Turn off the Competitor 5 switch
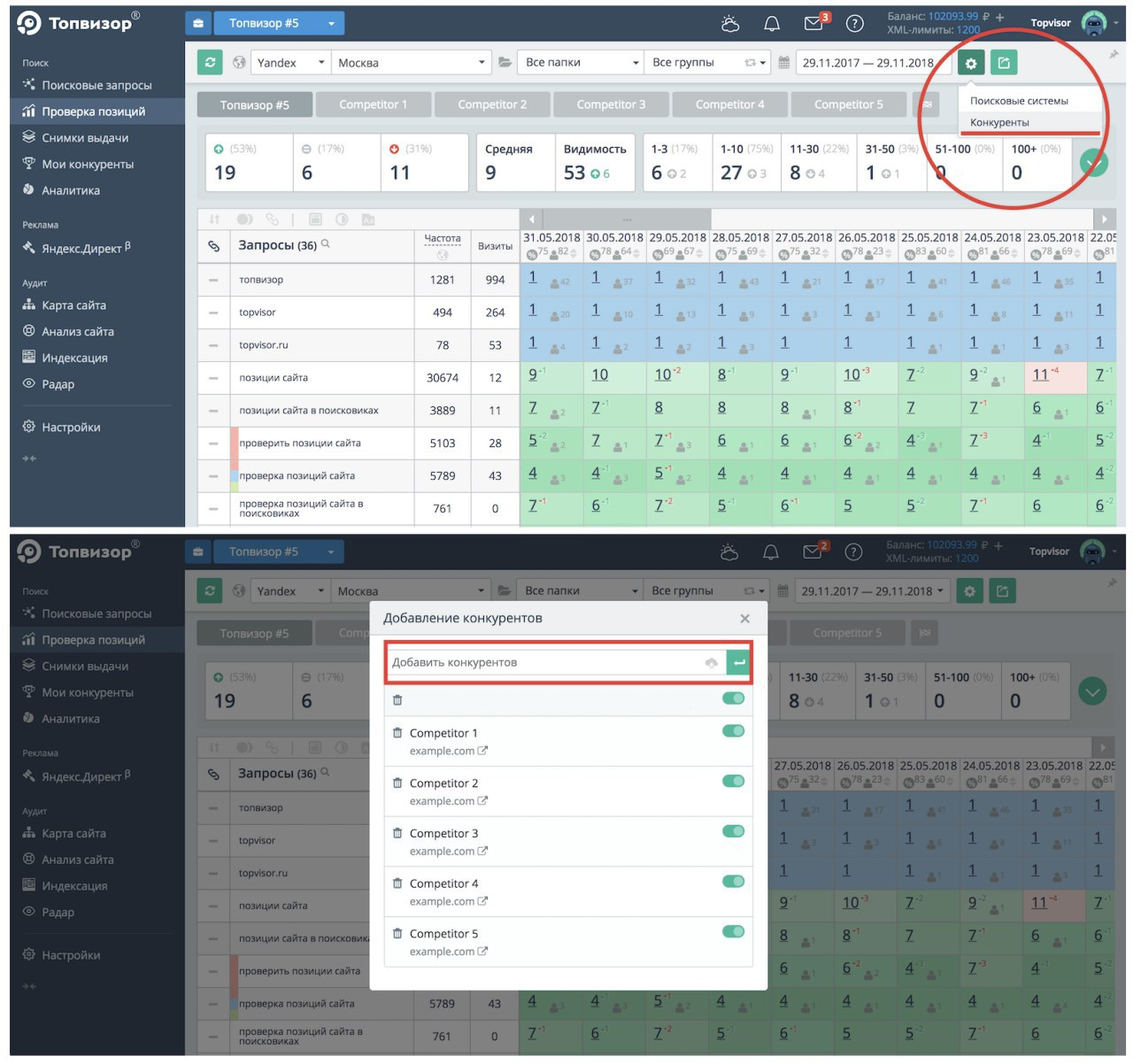Screen dimensions: 1133x1064 (733, 931)
